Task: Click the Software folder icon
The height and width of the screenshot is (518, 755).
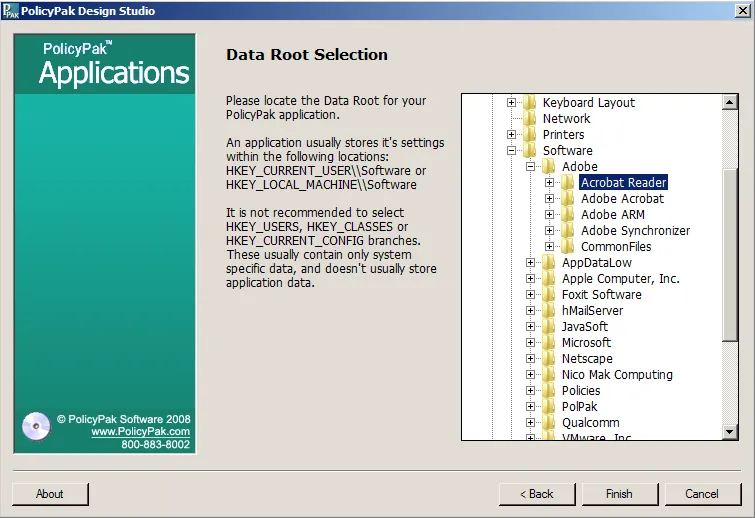Action: [530, 150]
